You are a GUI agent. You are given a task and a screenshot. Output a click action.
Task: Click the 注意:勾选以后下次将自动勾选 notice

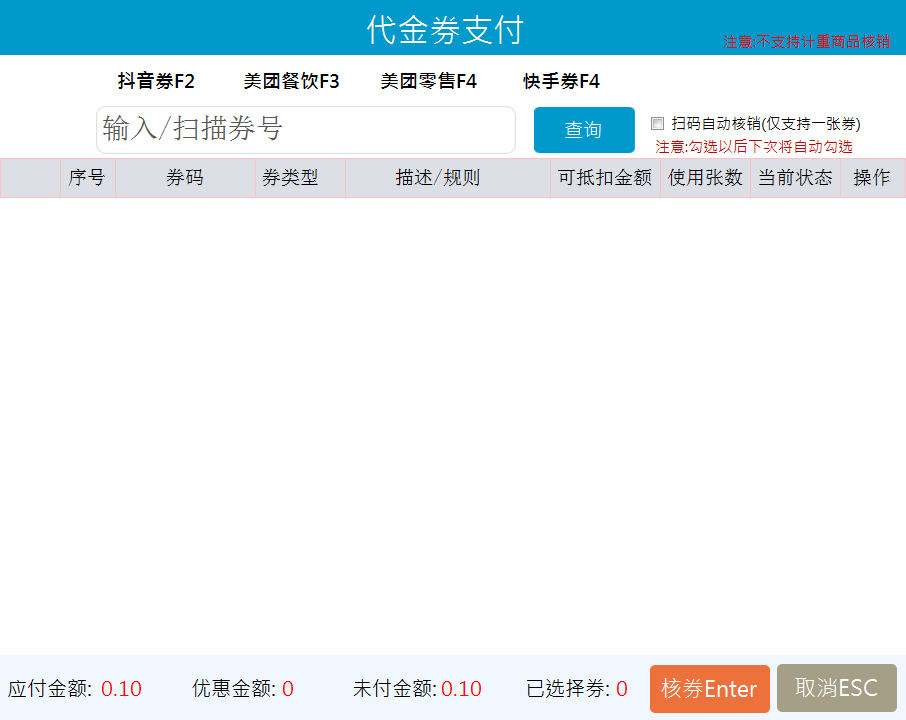tap(753, 147)
